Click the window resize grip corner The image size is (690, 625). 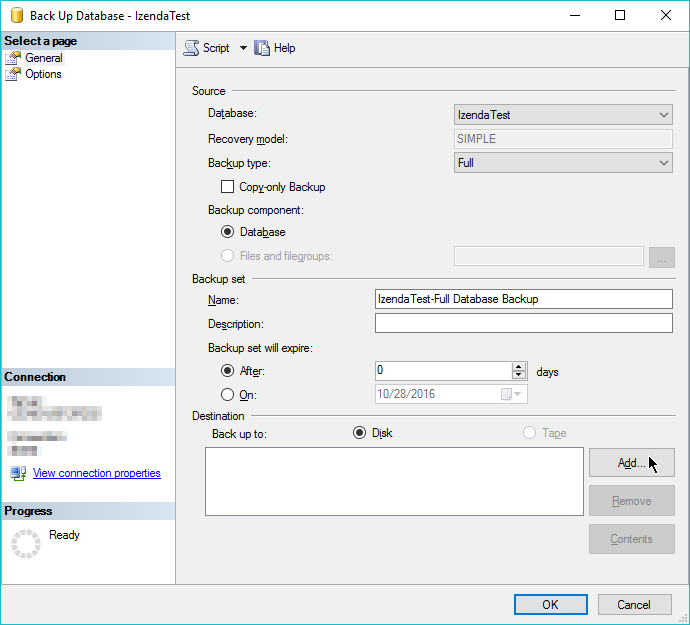coord(684,619)
